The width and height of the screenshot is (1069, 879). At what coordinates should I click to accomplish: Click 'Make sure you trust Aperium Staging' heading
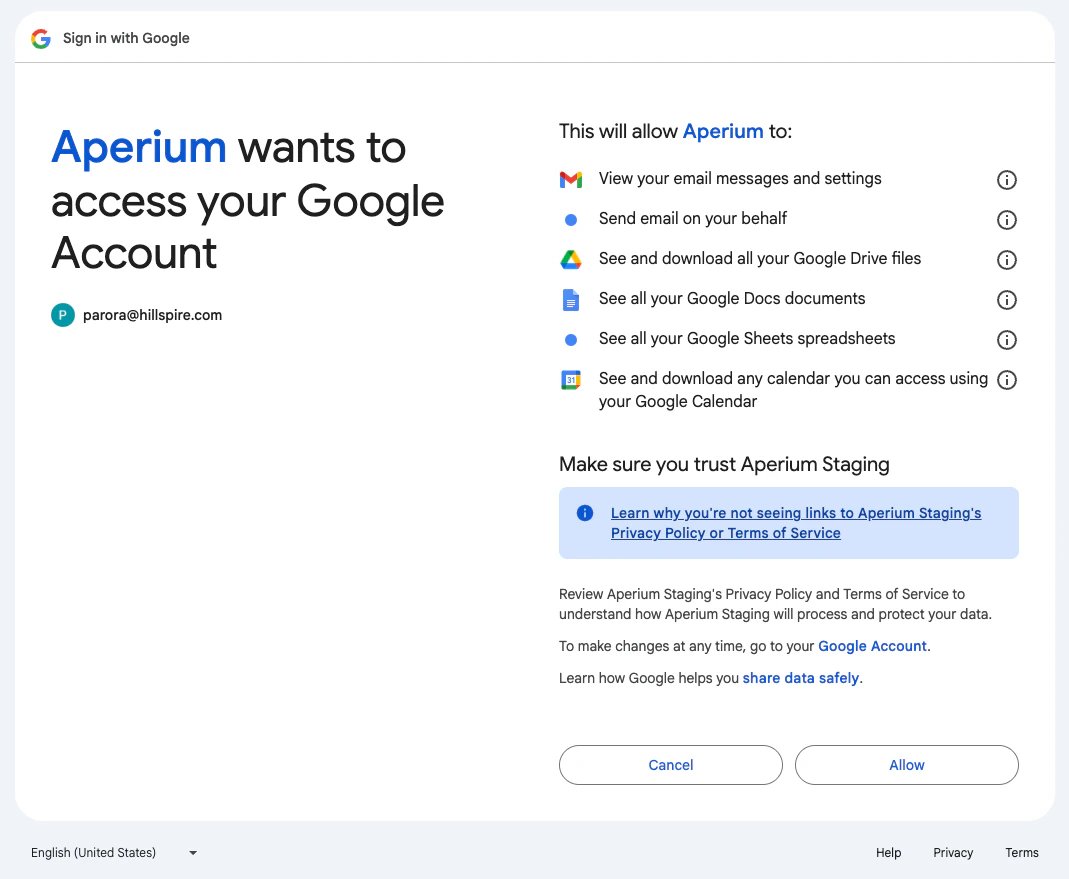coord(724,464)
